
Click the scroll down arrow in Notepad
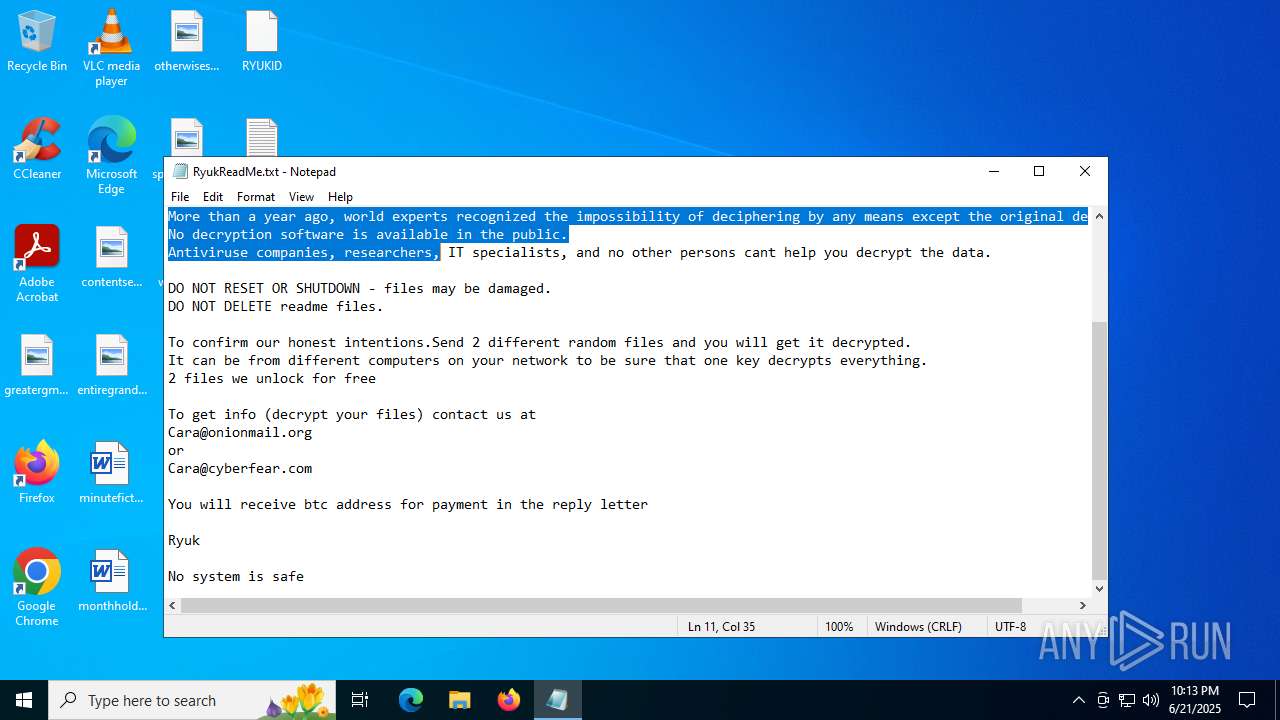(1099, 589)
